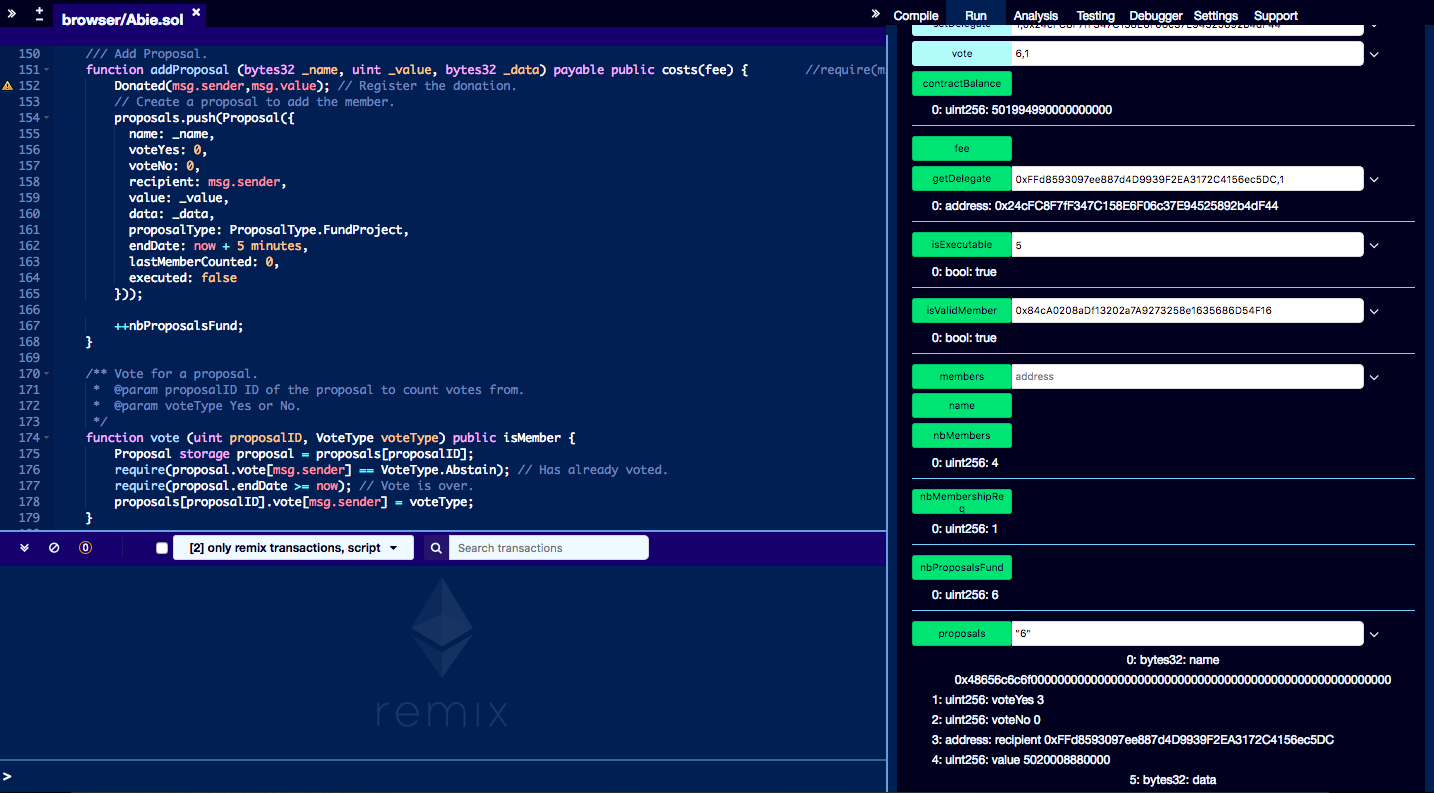This screenshot has width=1434, height=793.
Task: Call the members getter button
Action: [962, 377]
